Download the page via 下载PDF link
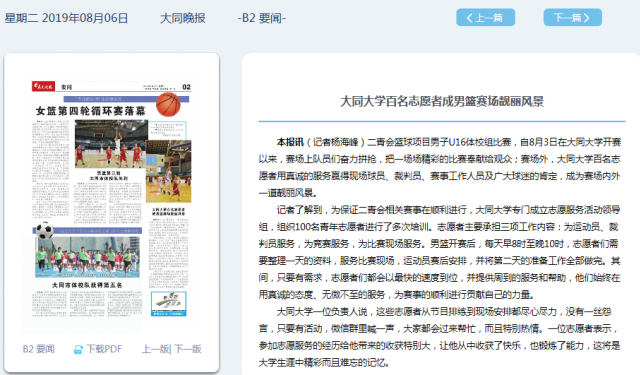The height and width of the screenshot is (375, 640). 104,349
